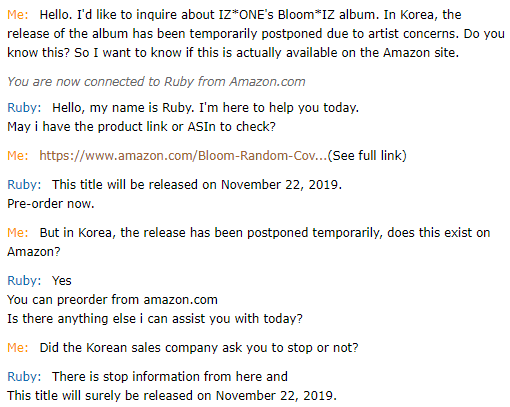Click the "Is there anything else i can assist" line
The image size is (510, 407).
(155, 319)
